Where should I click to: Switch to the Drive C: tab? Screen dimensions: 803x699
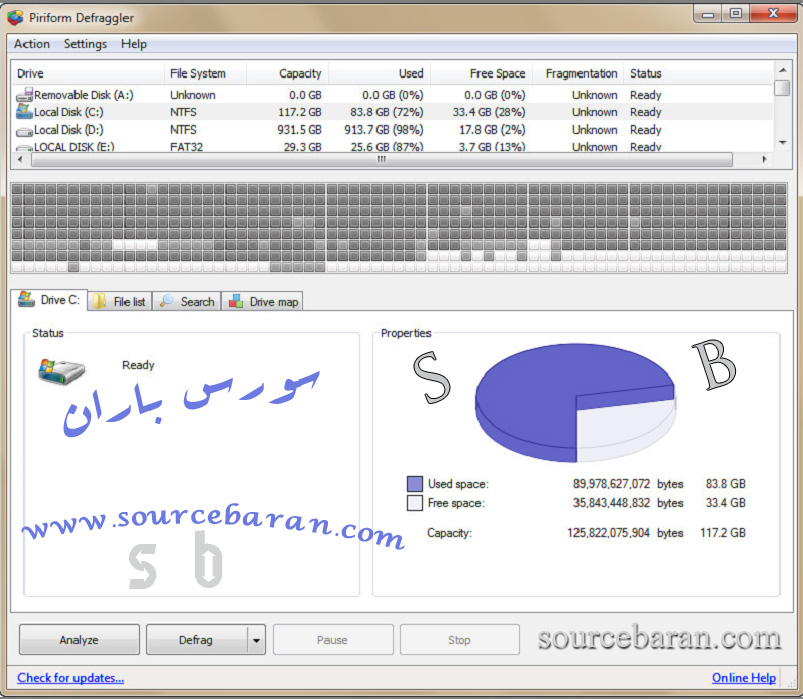coord(50,300)
